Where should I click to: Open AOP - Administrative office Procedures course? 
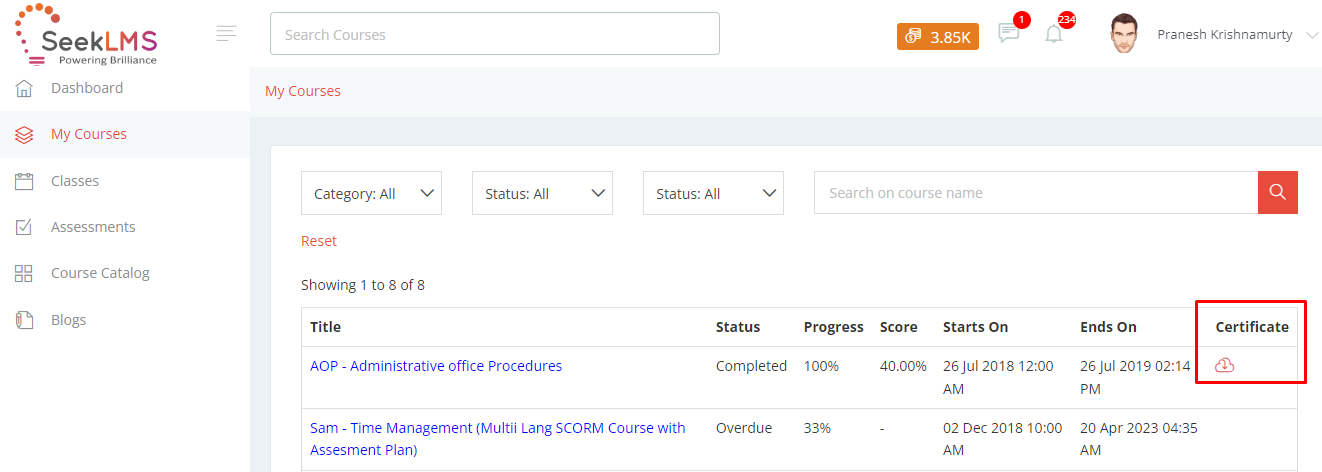pyautogui.click(x=436, y=366)
